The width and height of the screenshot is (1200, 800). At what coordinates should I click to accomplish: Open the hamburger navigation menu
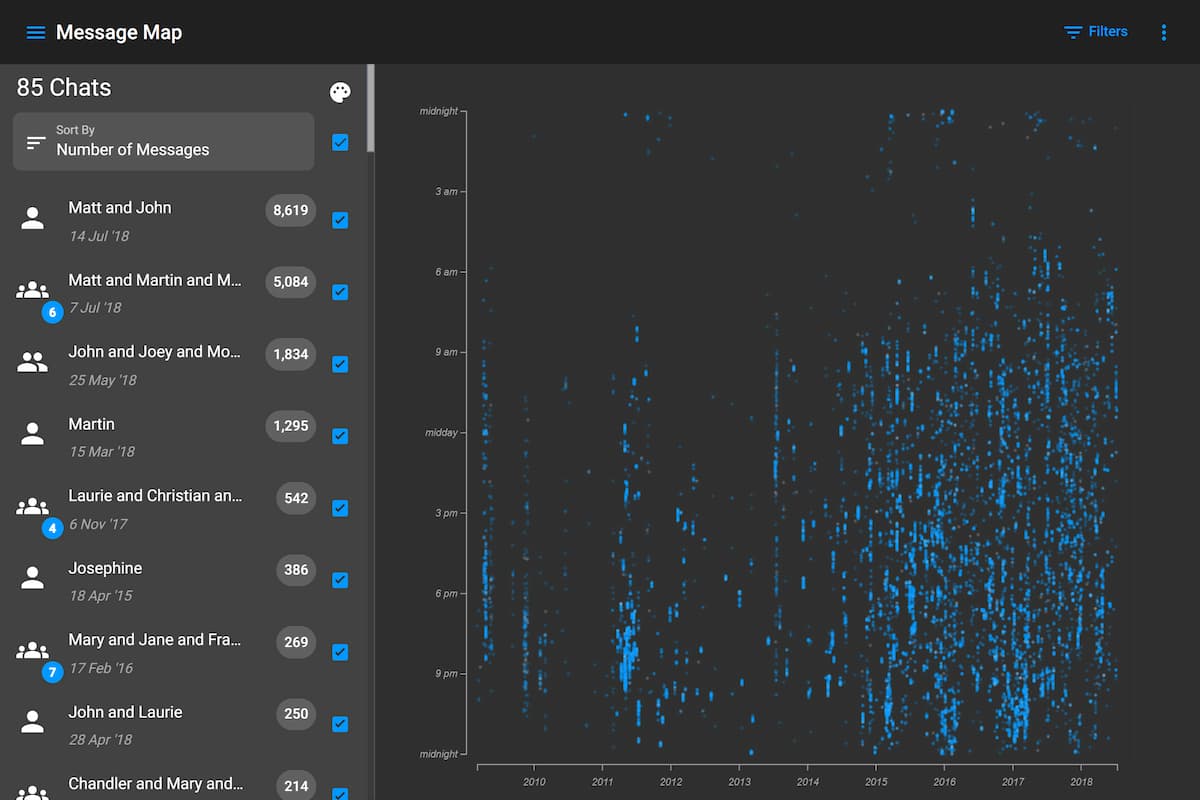(x=35, y=32)
